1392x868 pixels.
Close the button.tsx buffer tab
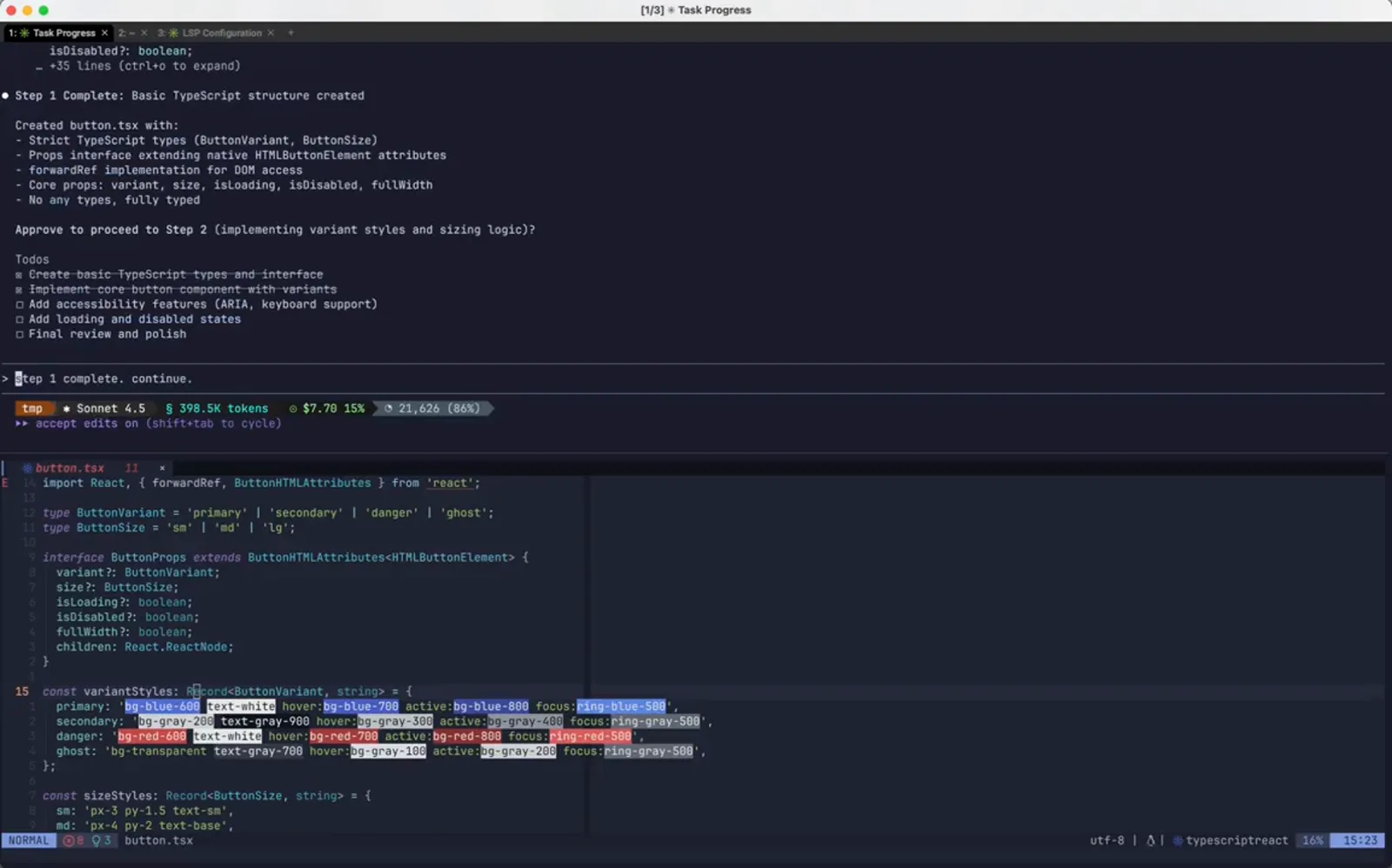pos(162,468)
